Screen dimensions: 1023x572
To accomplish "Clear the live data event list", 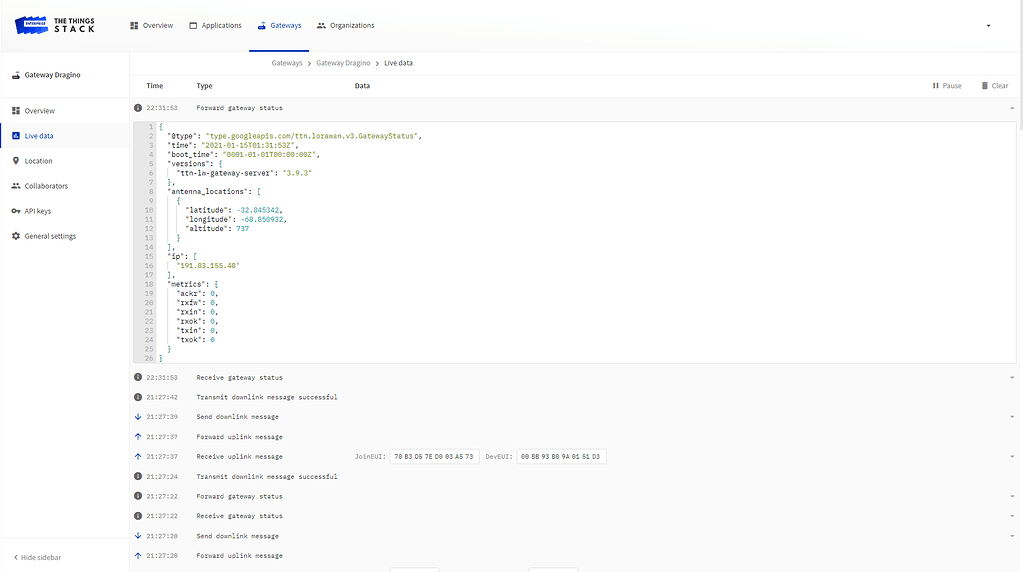I will [994, 86].
